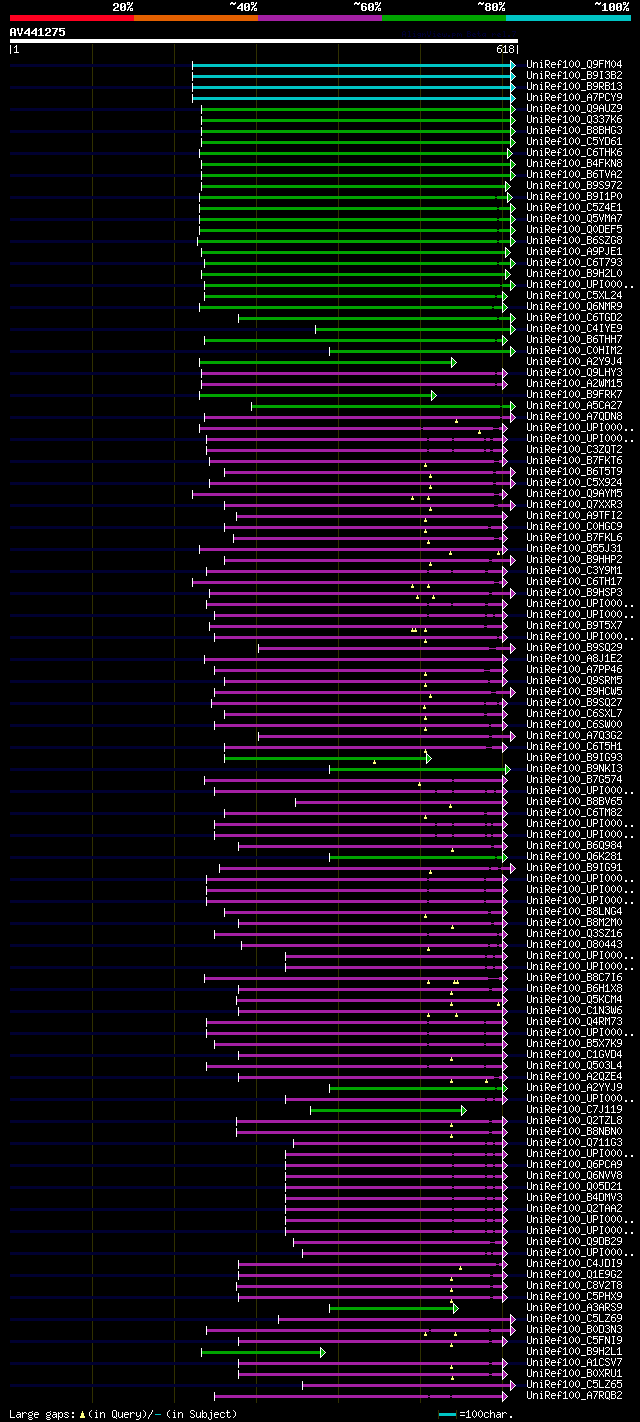The height and width of the screenshot is (1422, 640).
Task: Select hit label UniRef100_B9NKI3
Action: [x=574, y=768]
